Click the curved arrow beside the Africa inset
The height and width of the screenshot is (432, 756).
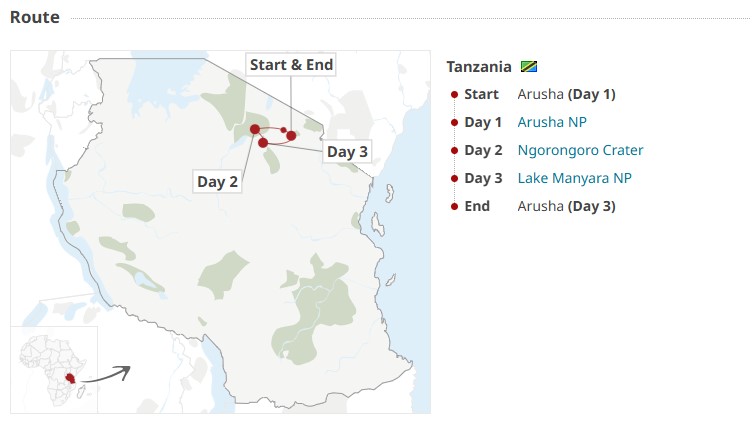[x=108, y=375]
